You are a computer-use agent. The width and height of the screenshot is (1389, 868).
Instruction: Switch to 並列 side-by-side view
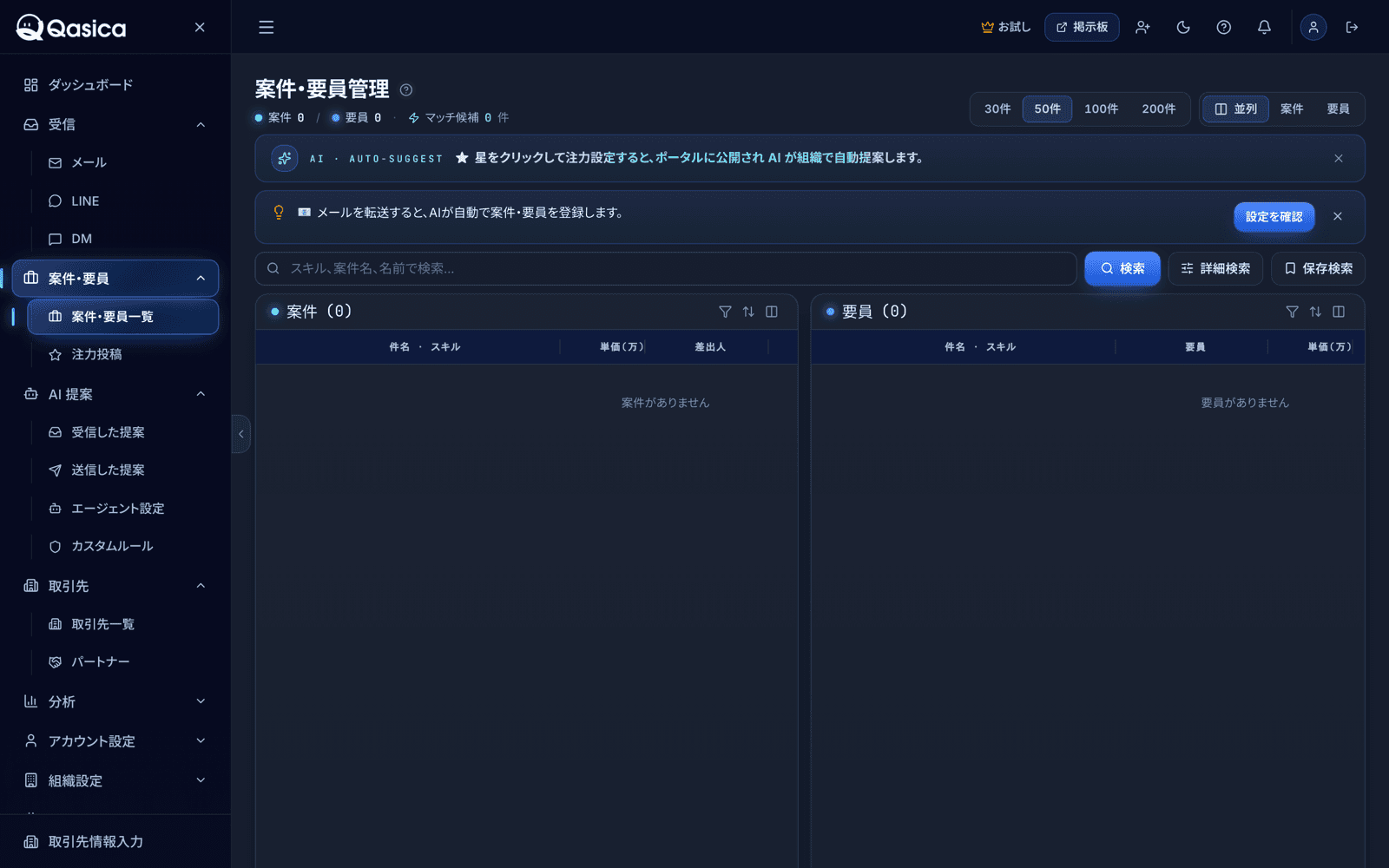pyautogui.click(x=1236, y=109)
